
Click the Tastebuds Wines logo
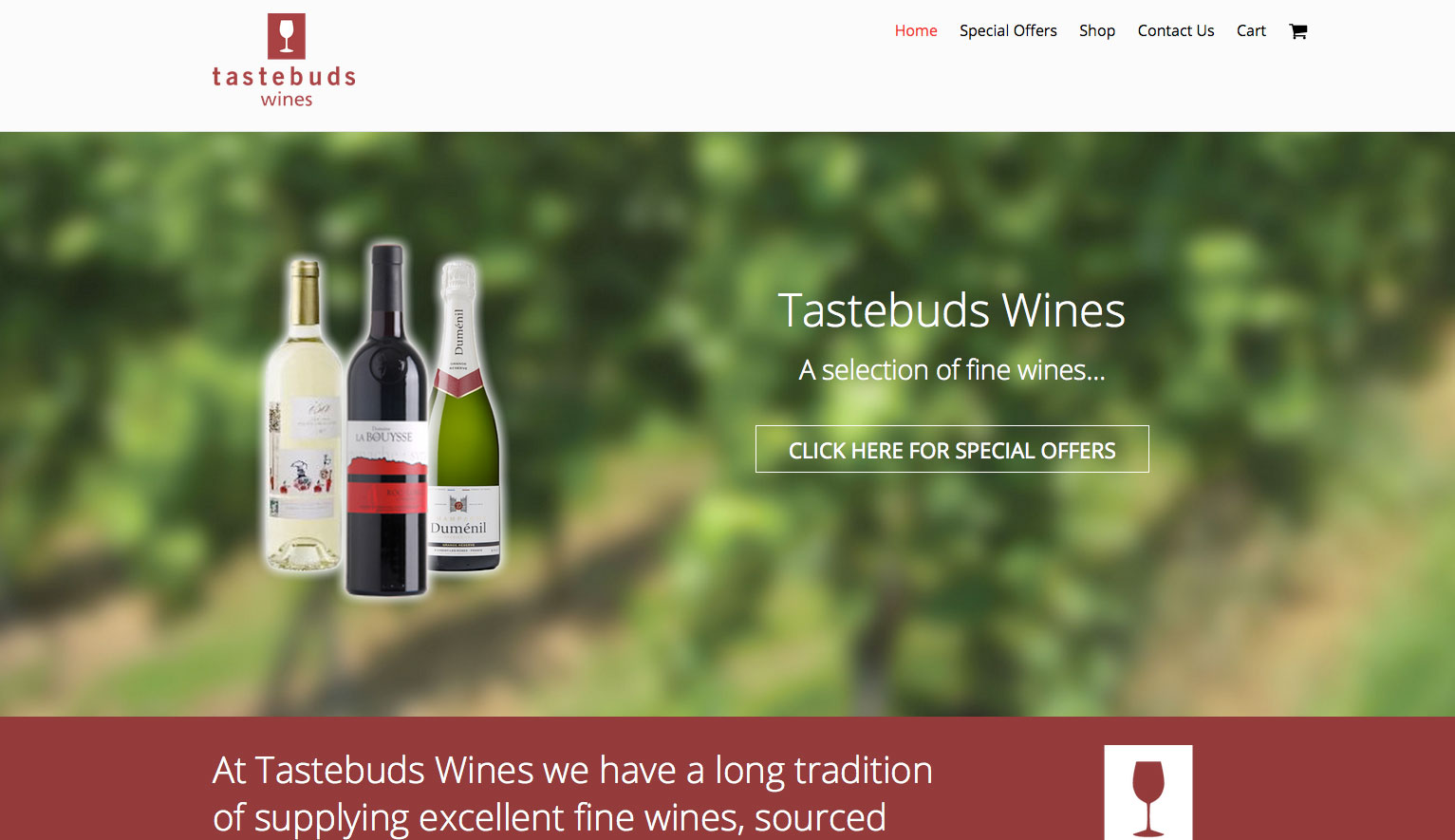pos(284,61)
